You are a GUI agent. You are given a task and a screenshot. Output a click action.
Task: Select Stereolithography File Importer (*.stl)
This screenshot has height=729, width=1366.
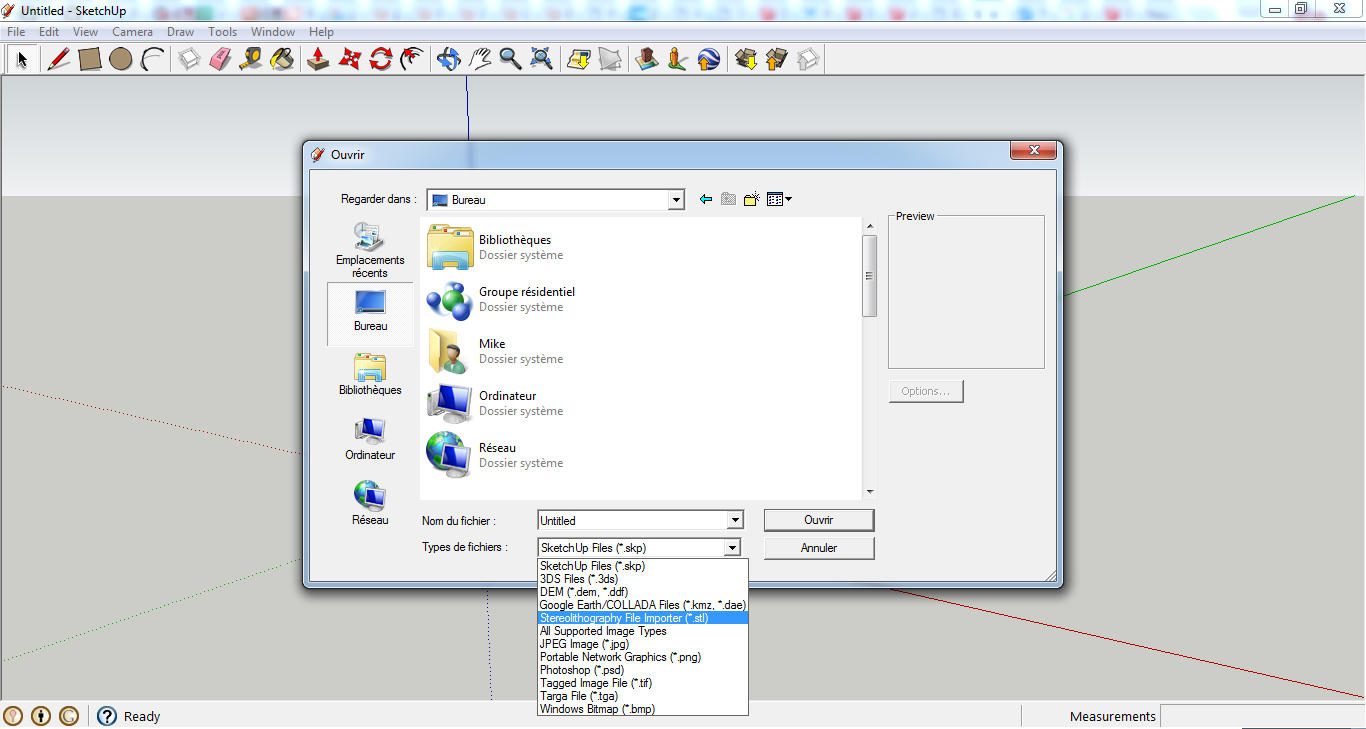(x=643, y=618)
